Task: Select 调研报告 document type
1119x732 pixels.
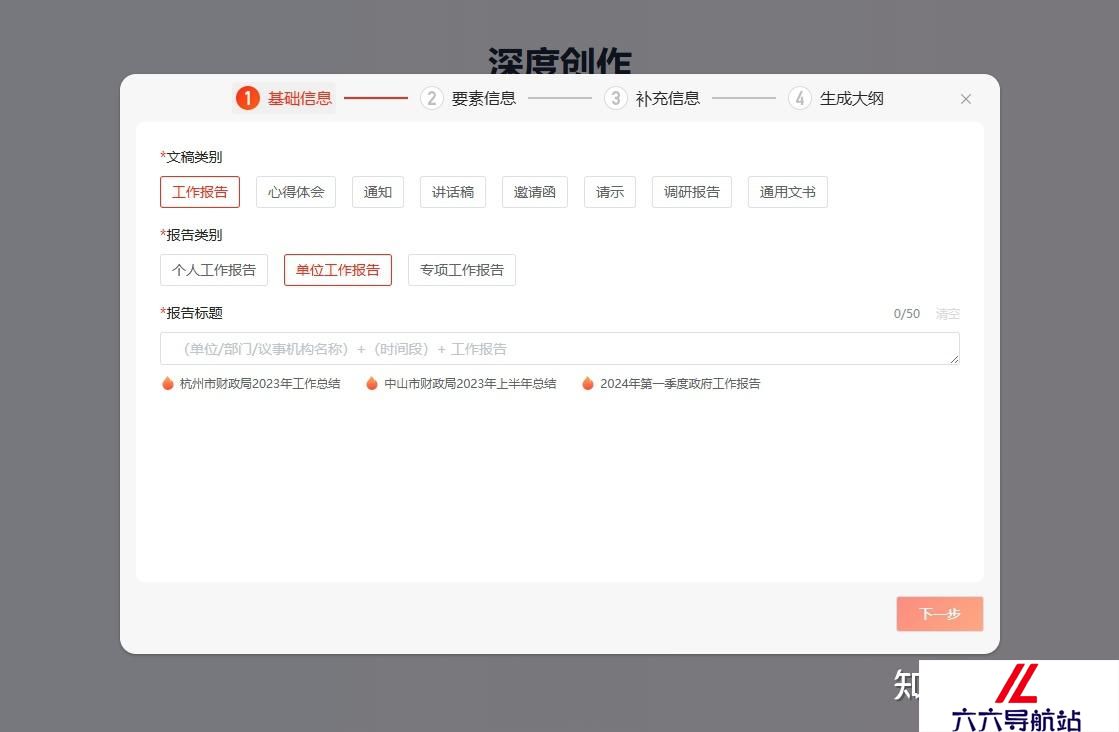Action: [692, 192]
